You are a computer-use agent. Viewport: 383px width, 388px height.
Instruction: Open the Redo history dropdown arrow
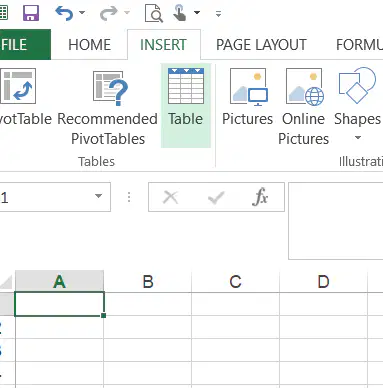(127, 13)
